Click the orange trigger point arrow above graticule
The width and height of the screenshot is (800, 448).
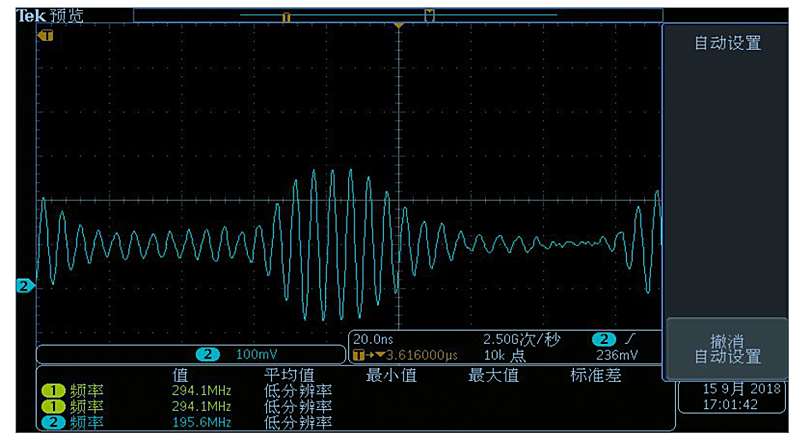pos(398,23)
